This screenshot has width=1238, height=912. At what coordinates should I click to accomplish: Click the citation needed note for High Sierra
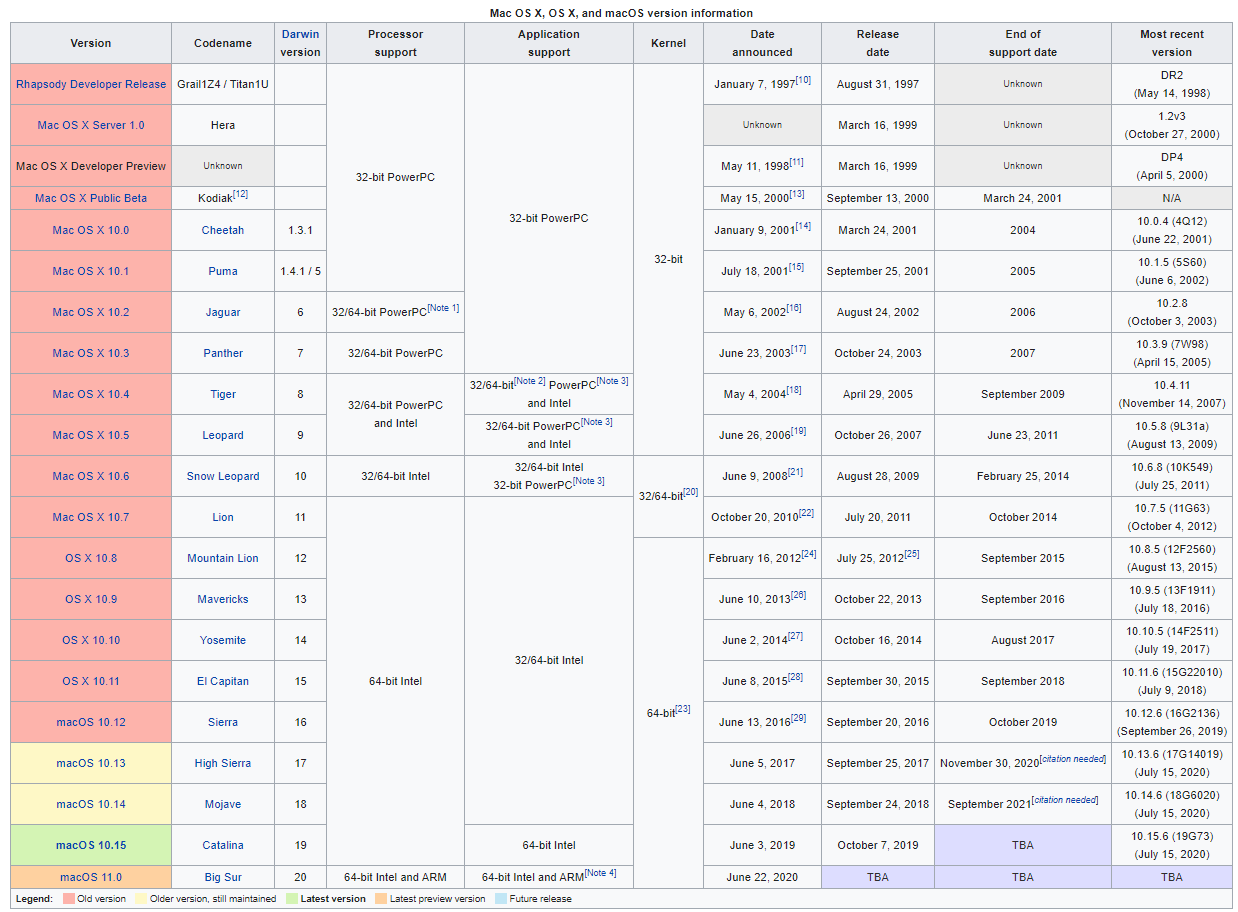pos(1075,758)
